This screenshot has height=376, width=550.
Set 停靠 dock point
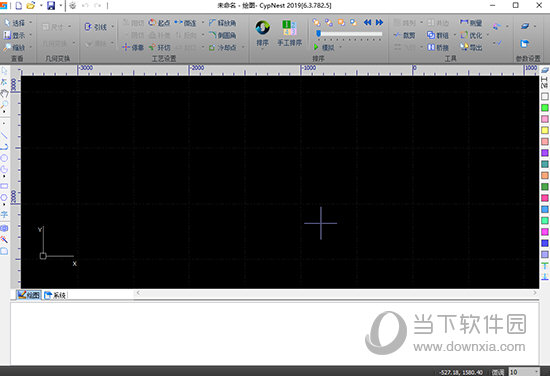click(x=133, y=47)
